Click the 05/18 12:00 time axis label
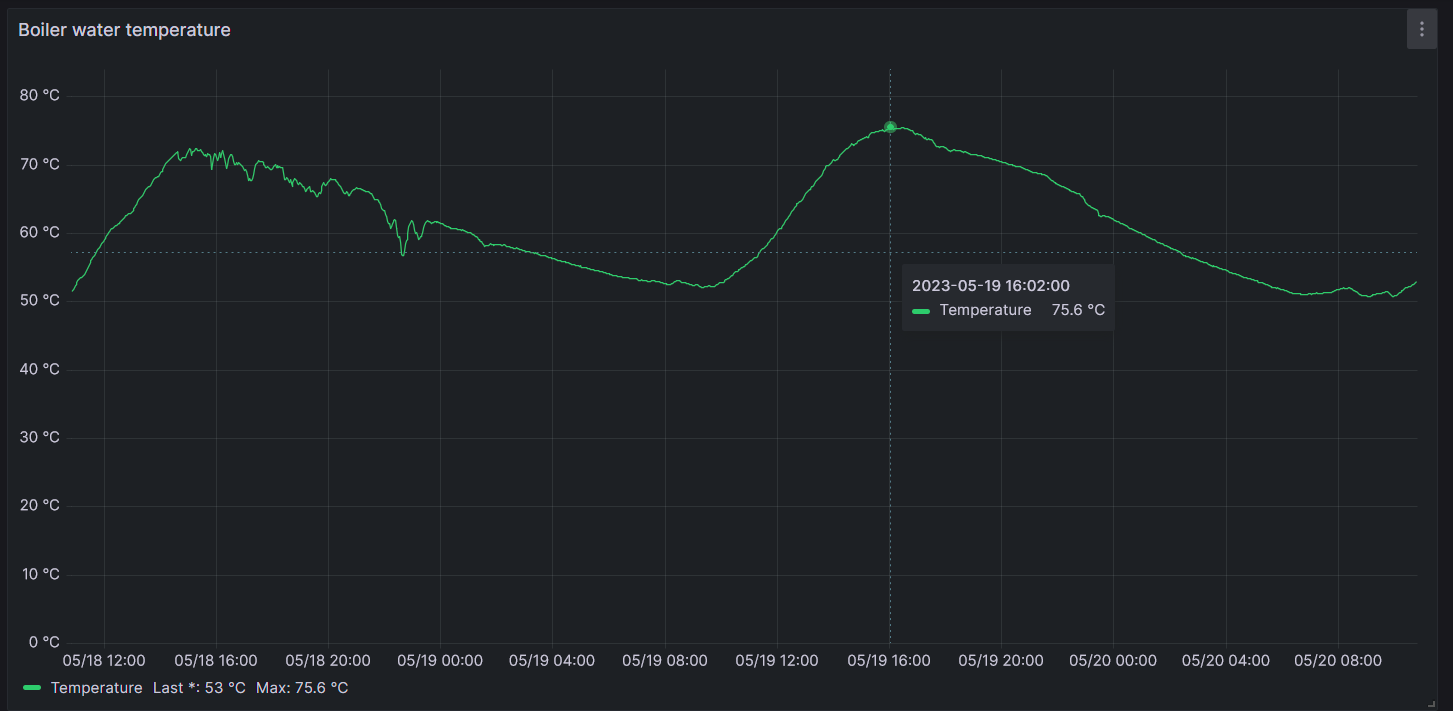 (104, 661)
